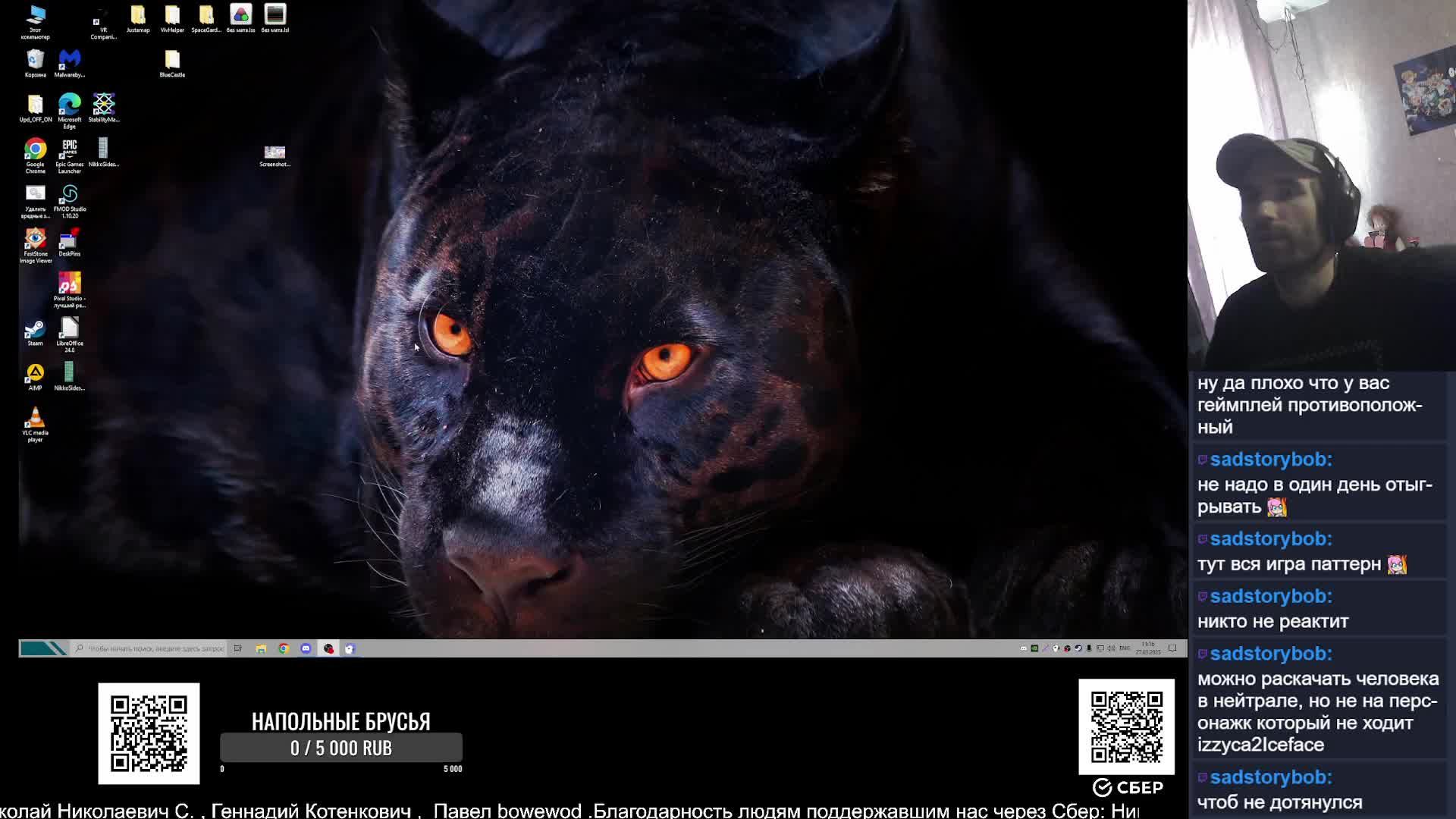Click the Task View taskbar button
Viewport: 1456px width, 819px height.
[238, 648]
